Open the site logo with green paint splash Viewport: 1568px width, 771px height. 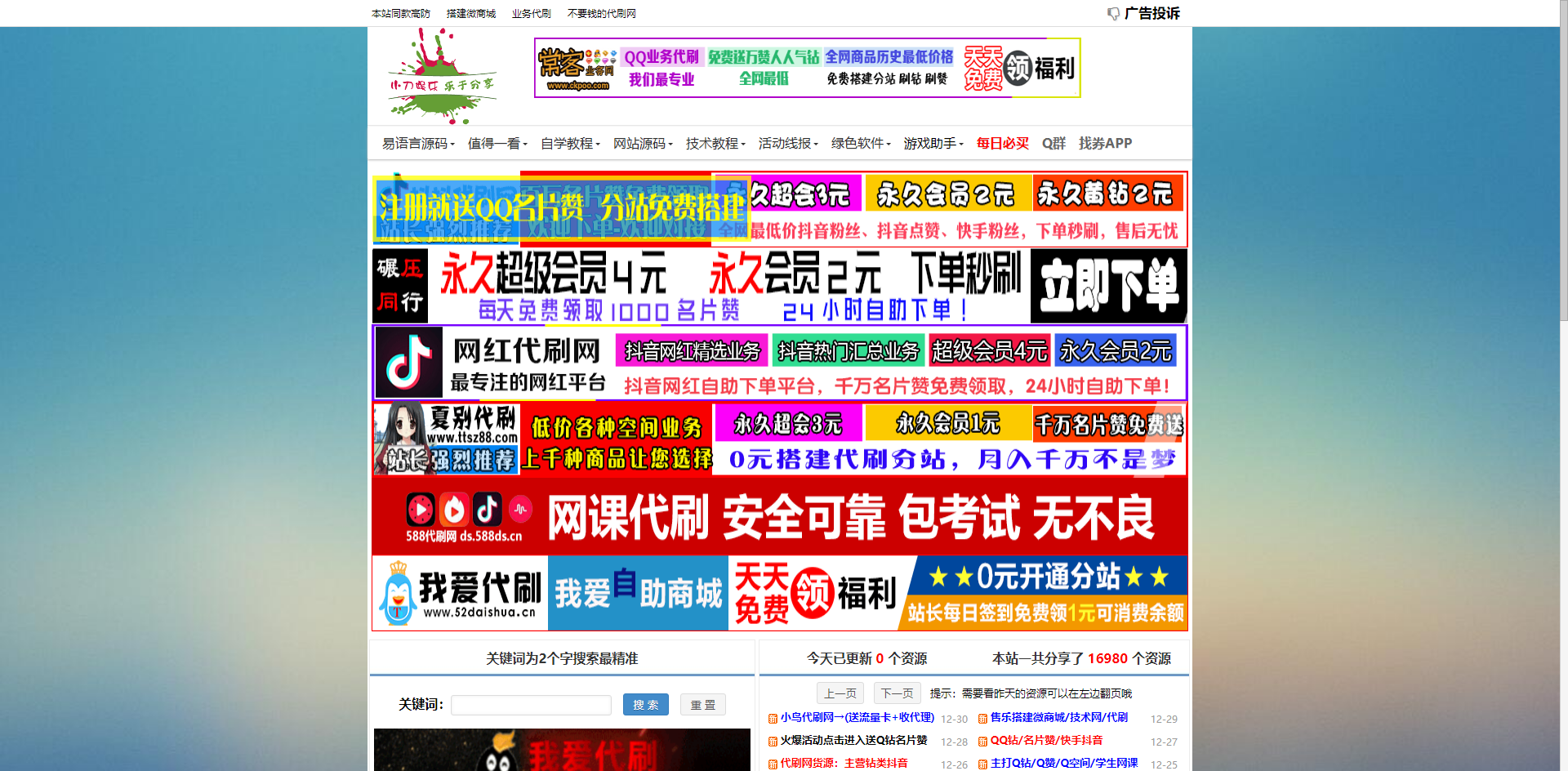pos(442,76)
